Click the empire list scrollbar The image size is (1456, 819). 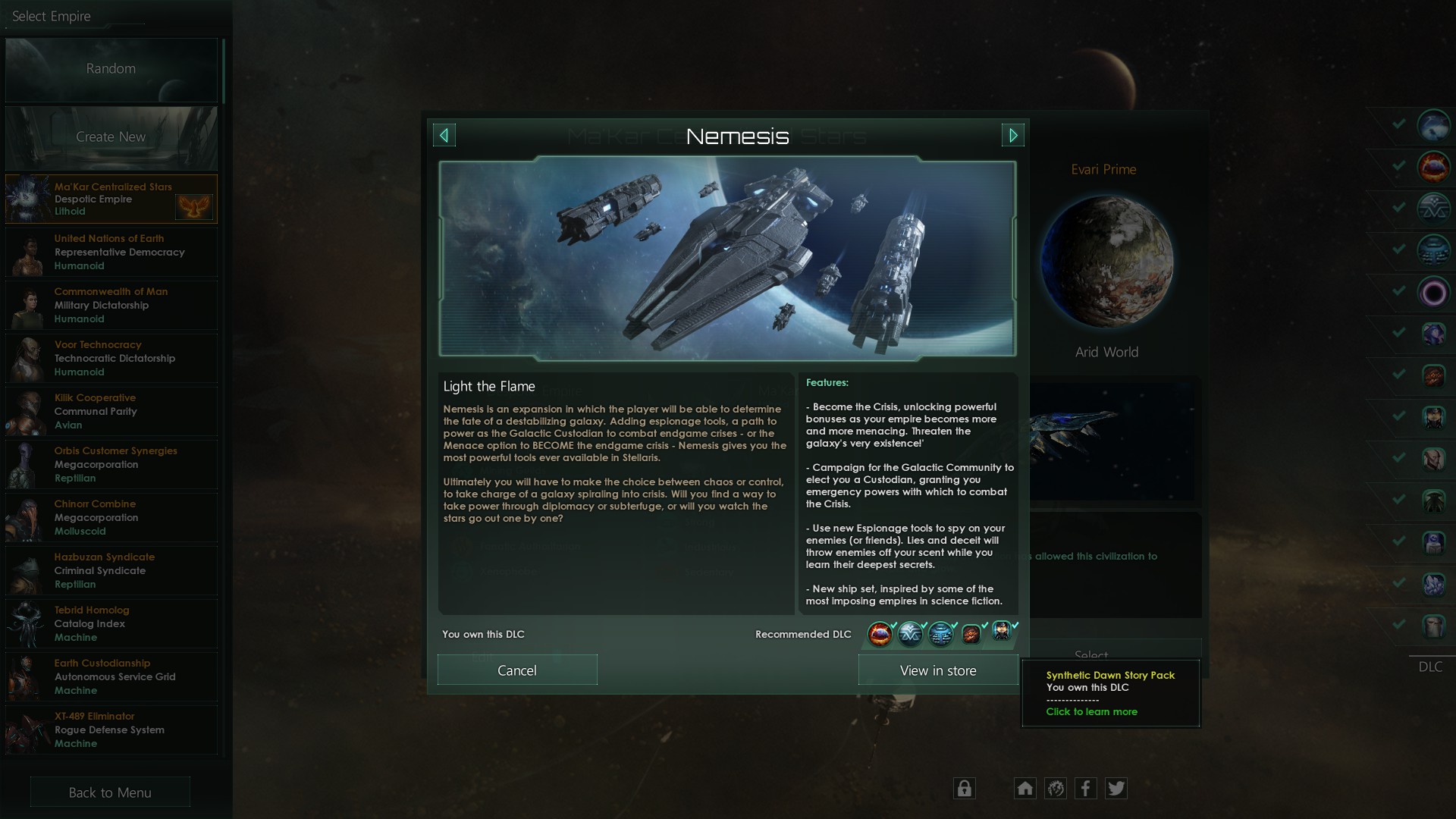[x=224, y=71]
